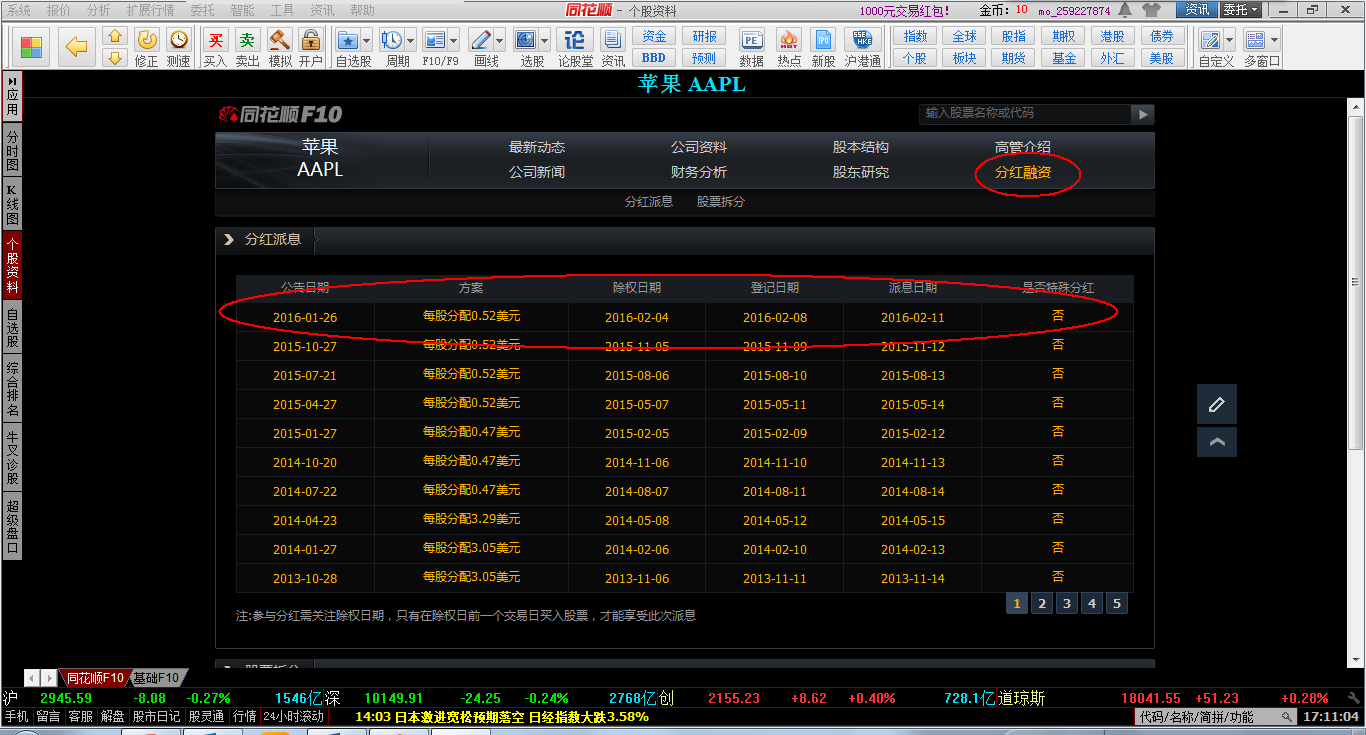Expand the 周期 dropdown arrow
The image size is (1366, 735).
[x=410, y=40]
